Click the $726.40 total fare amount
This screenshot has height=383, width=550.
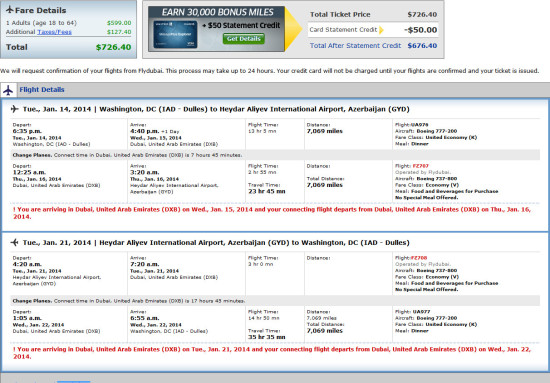coord(114,47)
